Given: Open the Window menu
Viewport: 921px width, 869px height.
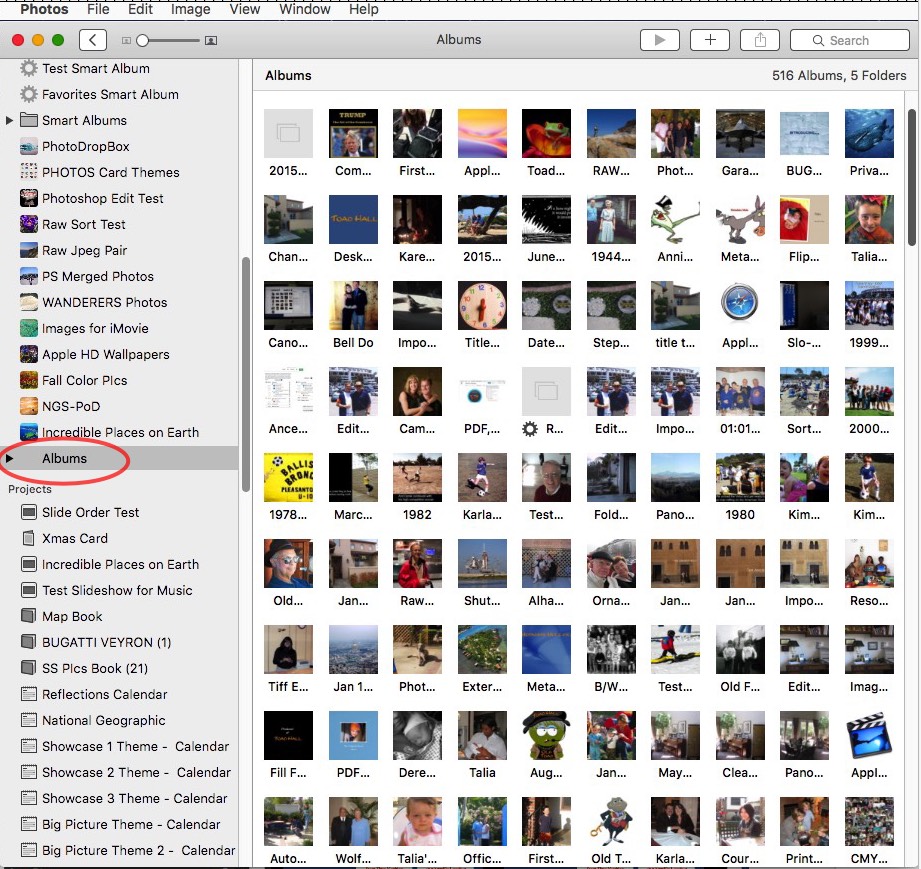Looking at the screenshot, I should (x=305, y=9).
